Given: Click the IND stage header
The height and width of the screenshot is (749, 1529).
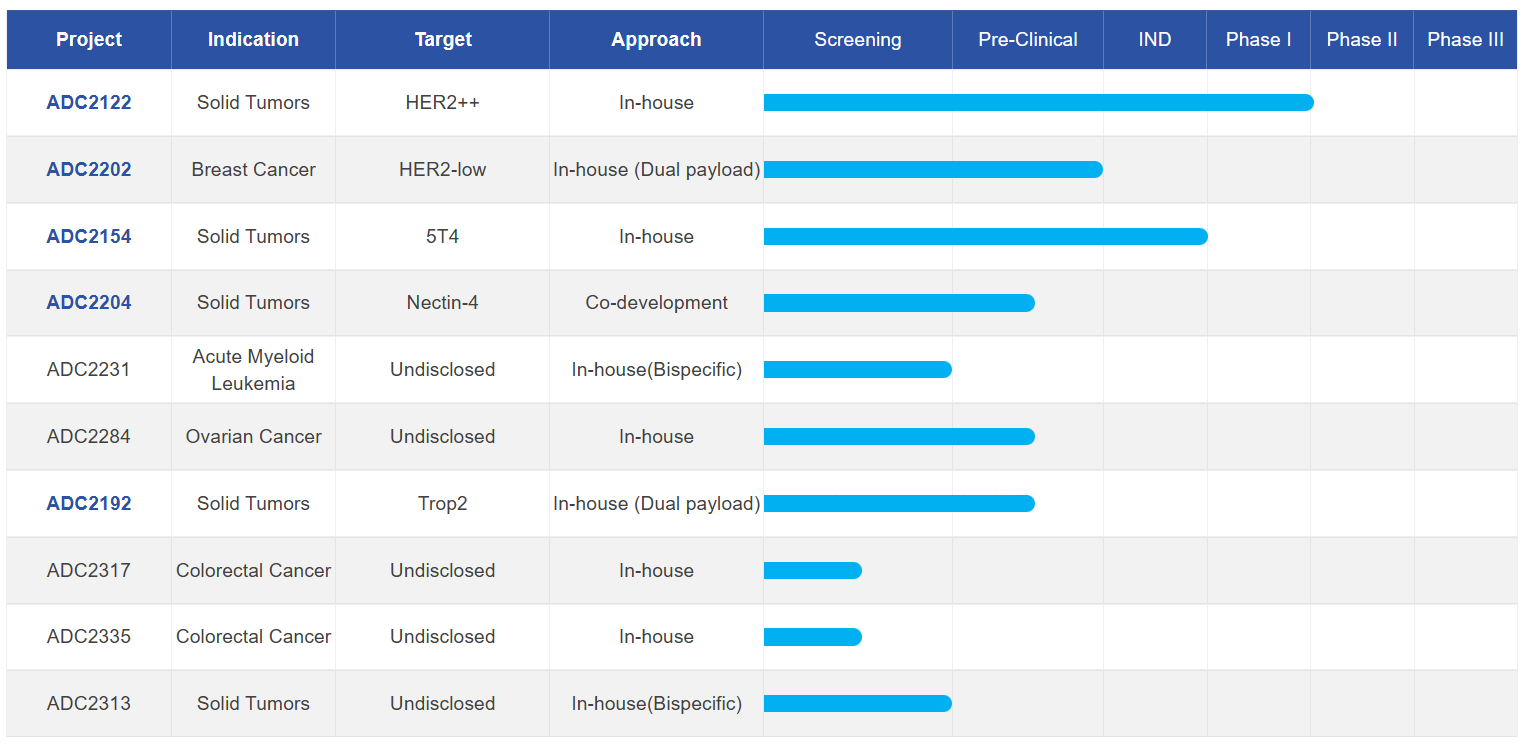Looking at the screenshot, I should pyautogui.click(x=1154, y=39).
